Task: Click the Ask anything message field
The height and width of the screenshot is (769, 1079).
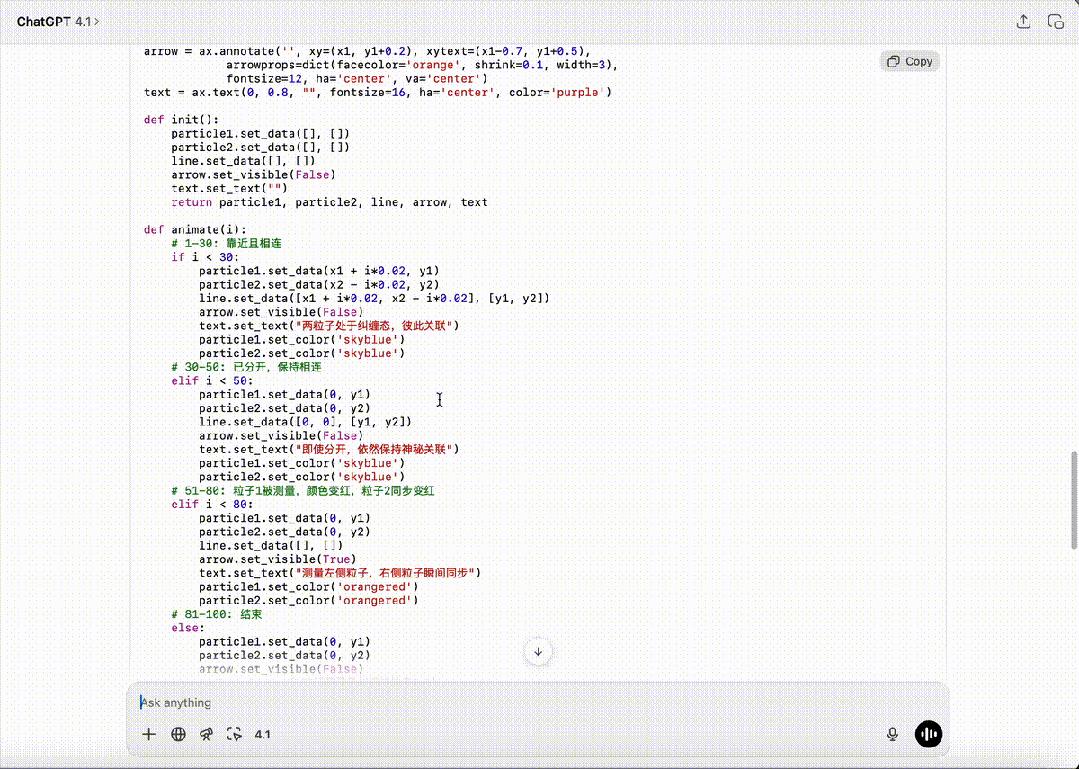Action: coord(500,702)
